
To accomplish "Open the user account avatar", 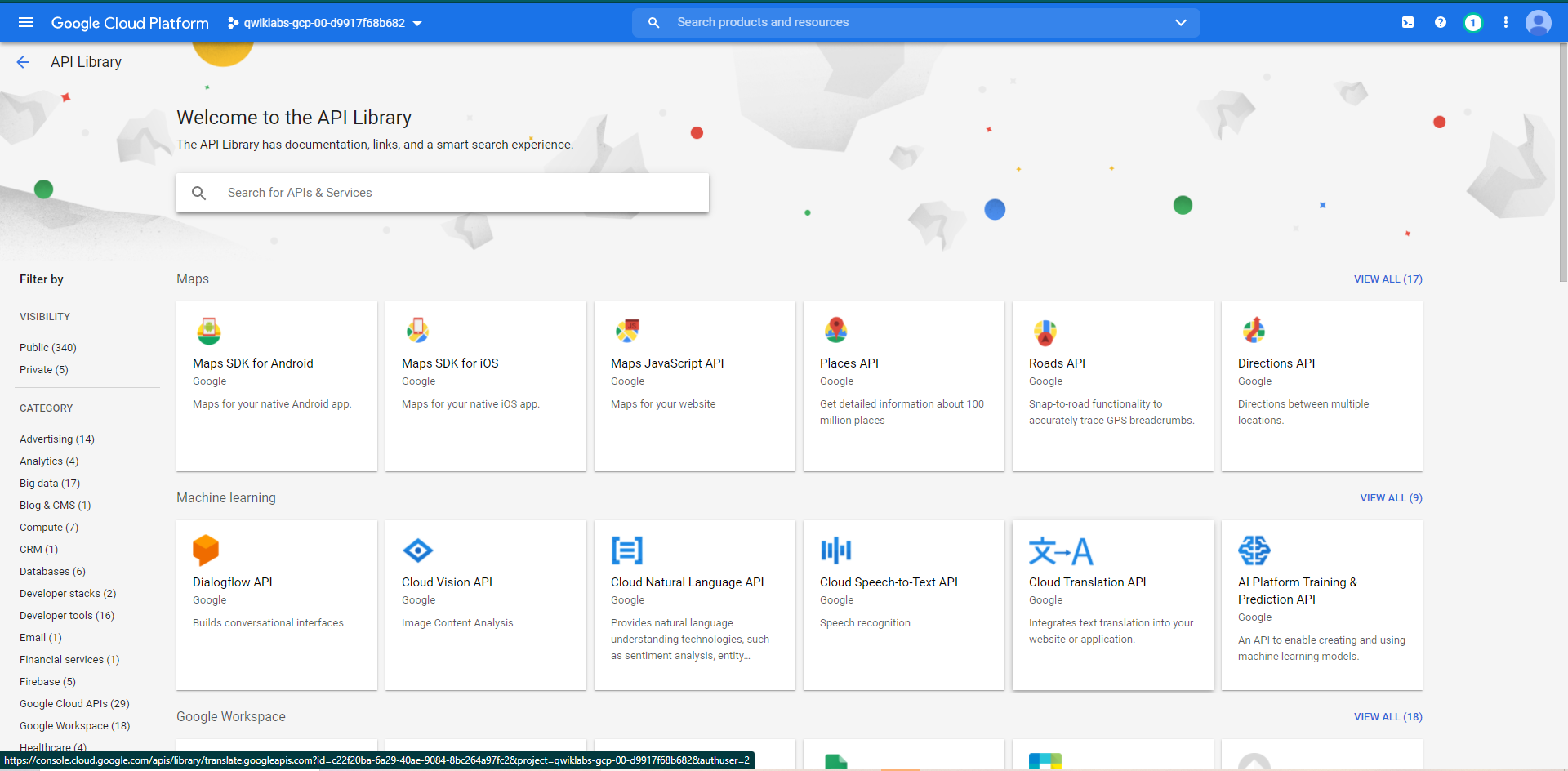I will point(1539,23).
